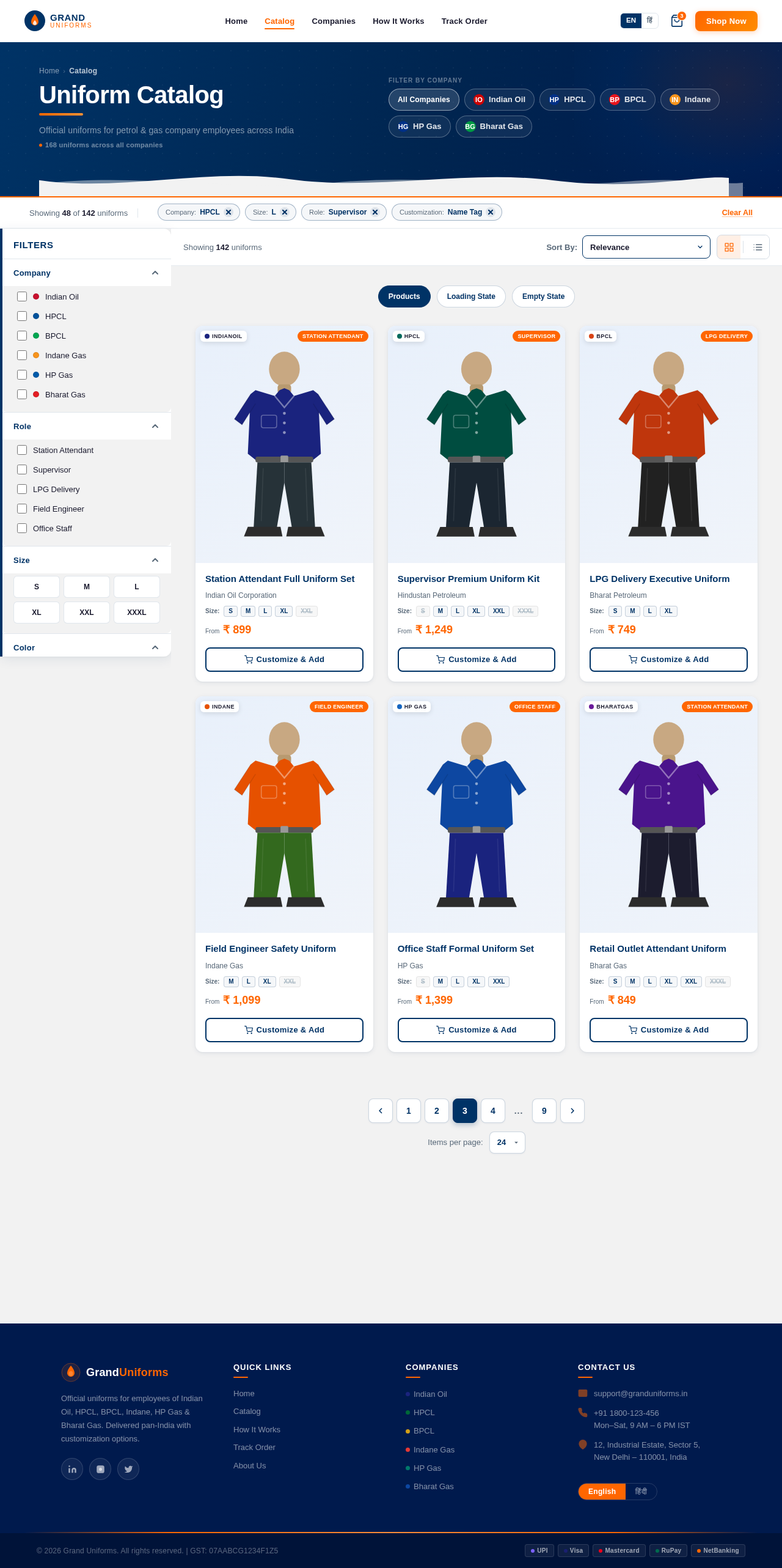Screen dimensions: 782x1568
Task: Check the HP Gas company checkbox
Action: 22,375
